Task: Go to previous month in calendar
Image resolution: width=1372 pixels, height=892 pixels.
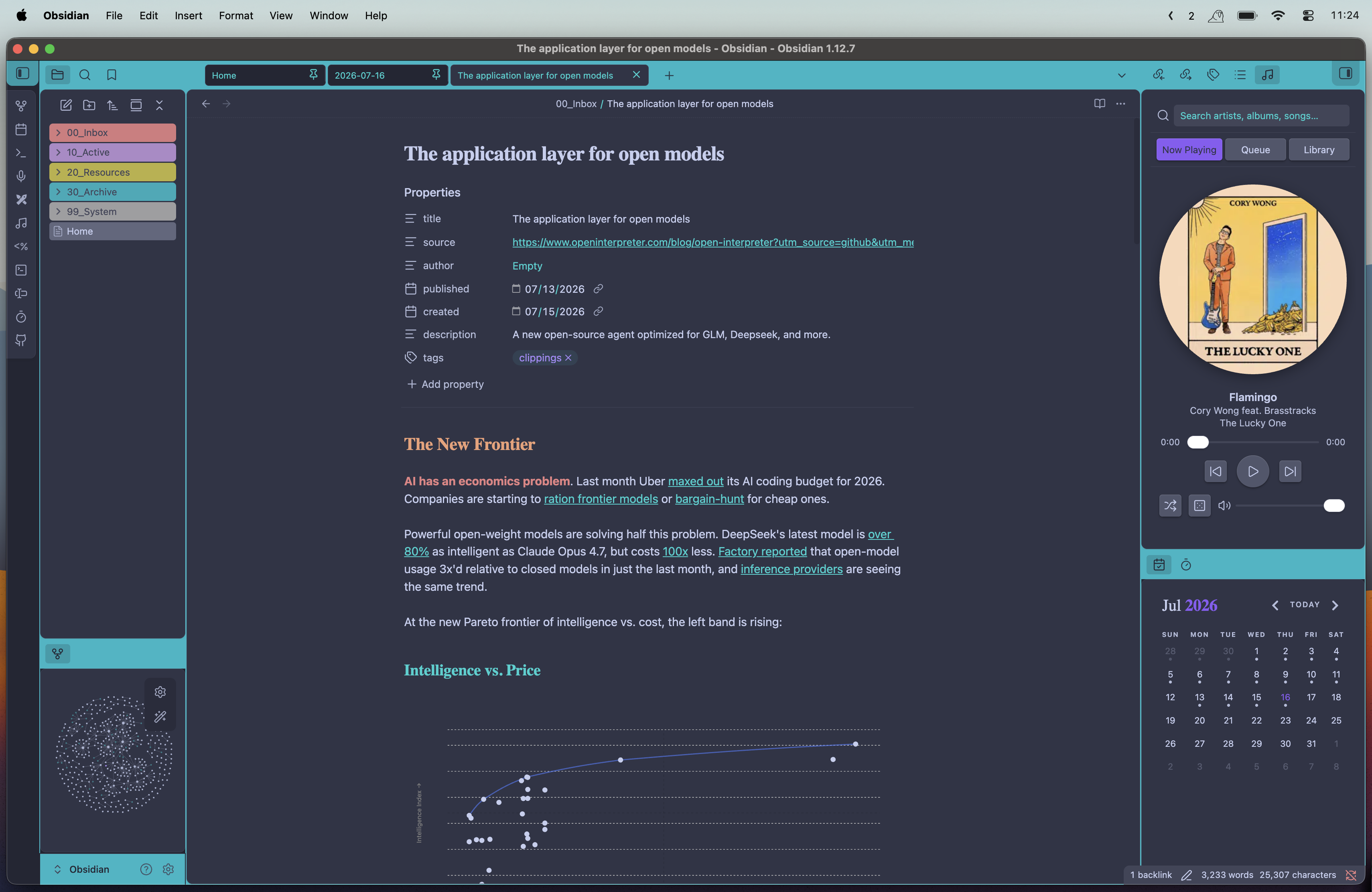Action: [1275, 605]
